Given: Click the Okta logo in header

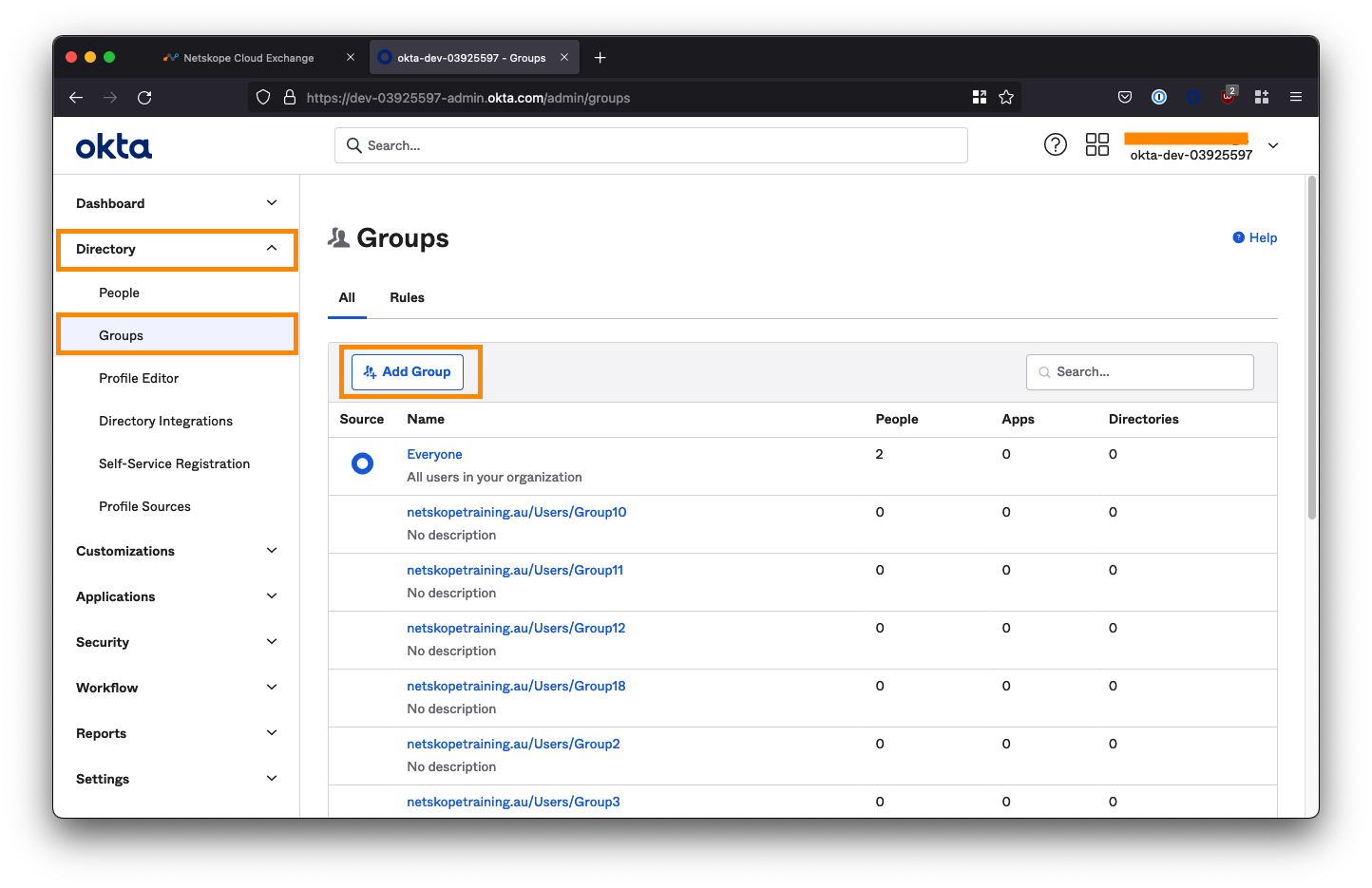Looking at the screenshot, I should pos(114,146).
